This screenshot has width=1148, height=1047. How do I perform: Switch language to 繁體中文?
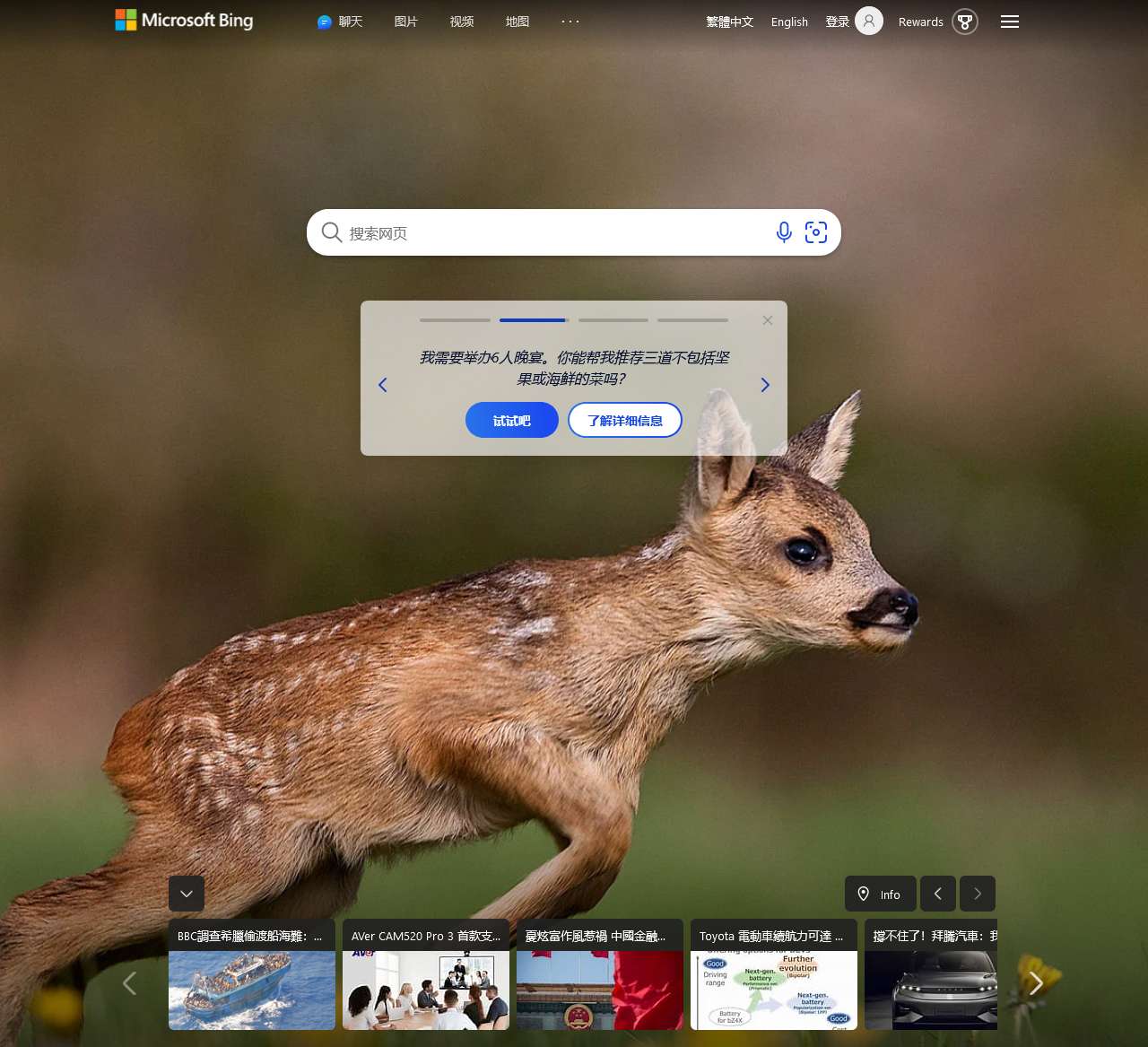pyautogui.click(x=730, y=22)
